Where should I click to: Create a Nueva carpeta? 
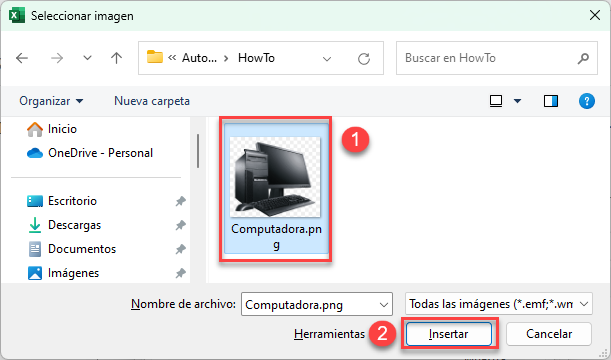click(152, 101)
